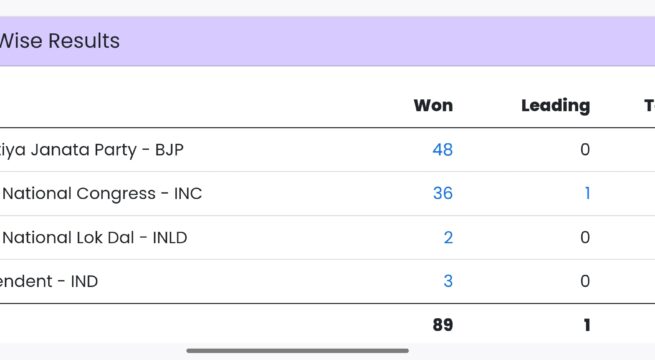Select the Independent - IND row label
The height and width of the screenshot is (360, 655).
click(49, 281)
